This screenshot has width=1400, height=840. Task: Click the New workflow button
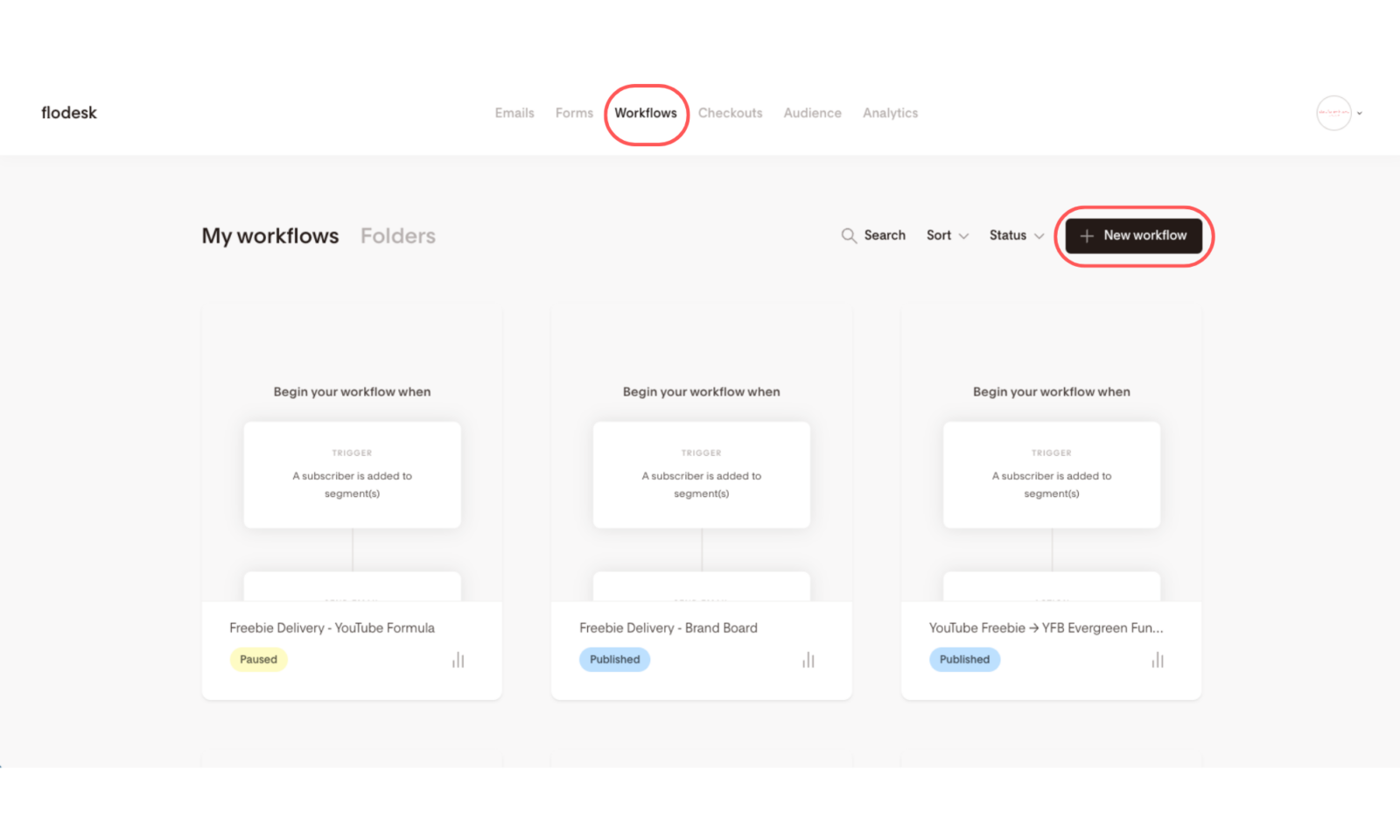pyautogui.click(x=1133, y=235)
